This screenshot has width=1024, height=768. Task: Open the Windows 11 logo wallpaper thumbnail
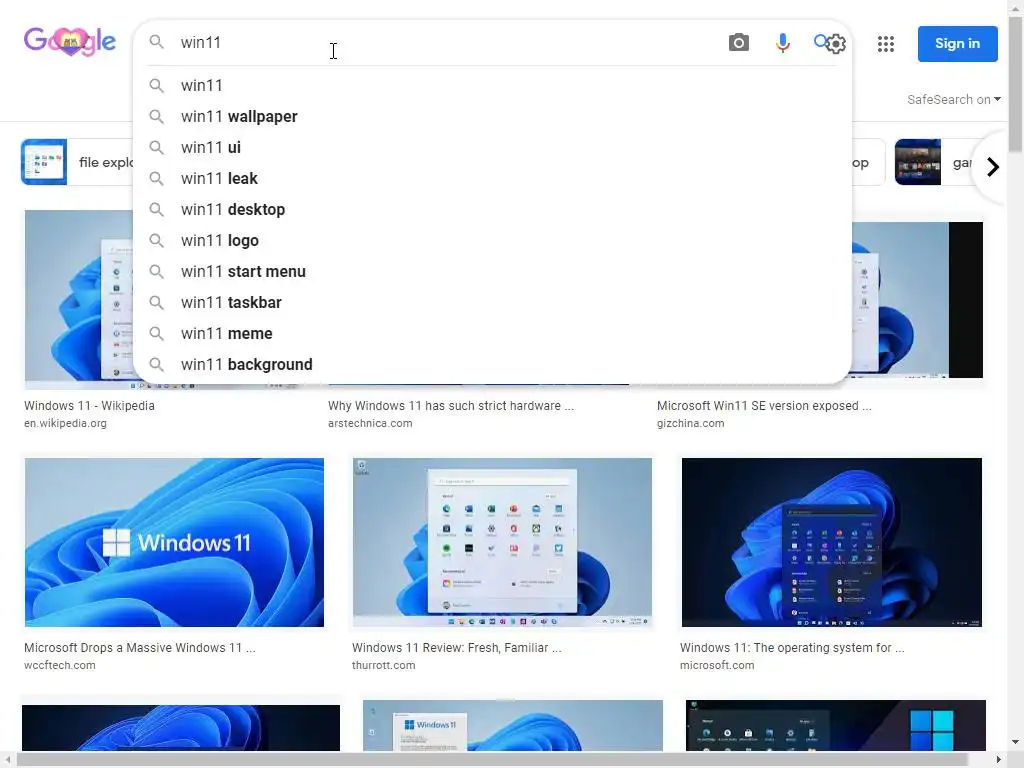(174, 542)
